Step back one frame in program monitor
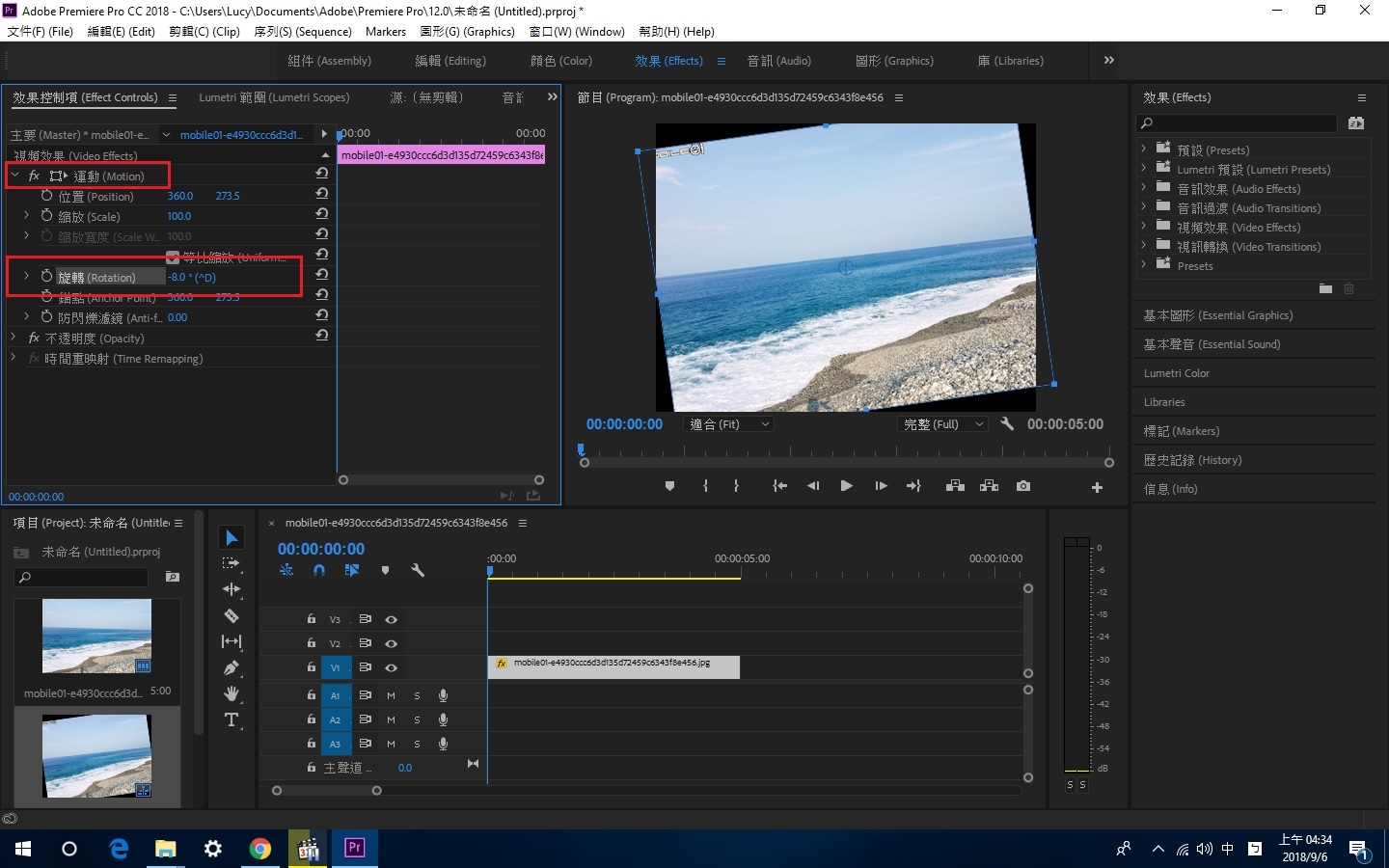The width and height of the screenshot is (1389, 868). tap(812, 486)
